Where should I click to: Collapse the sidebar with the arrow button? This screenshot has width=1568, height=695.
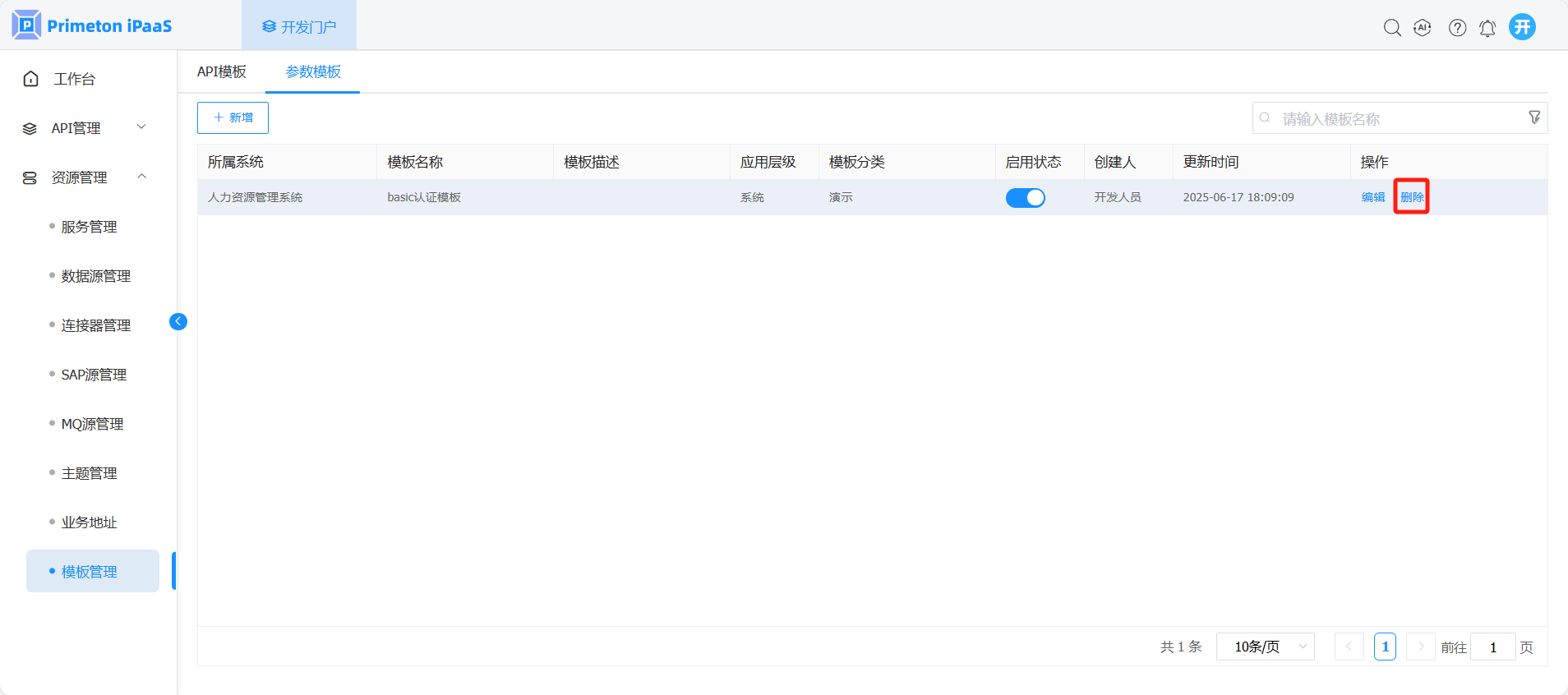178,321
